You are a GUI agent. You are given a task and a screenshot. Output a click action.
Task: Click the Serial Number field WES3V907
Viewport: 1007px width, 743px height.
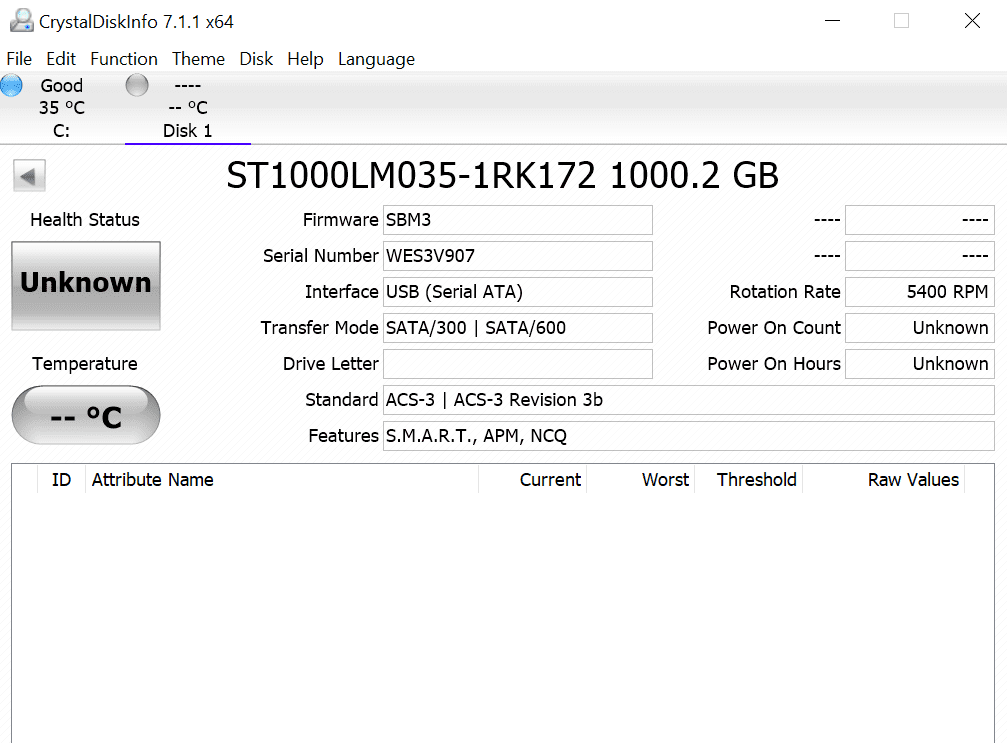tap(518, 256)
